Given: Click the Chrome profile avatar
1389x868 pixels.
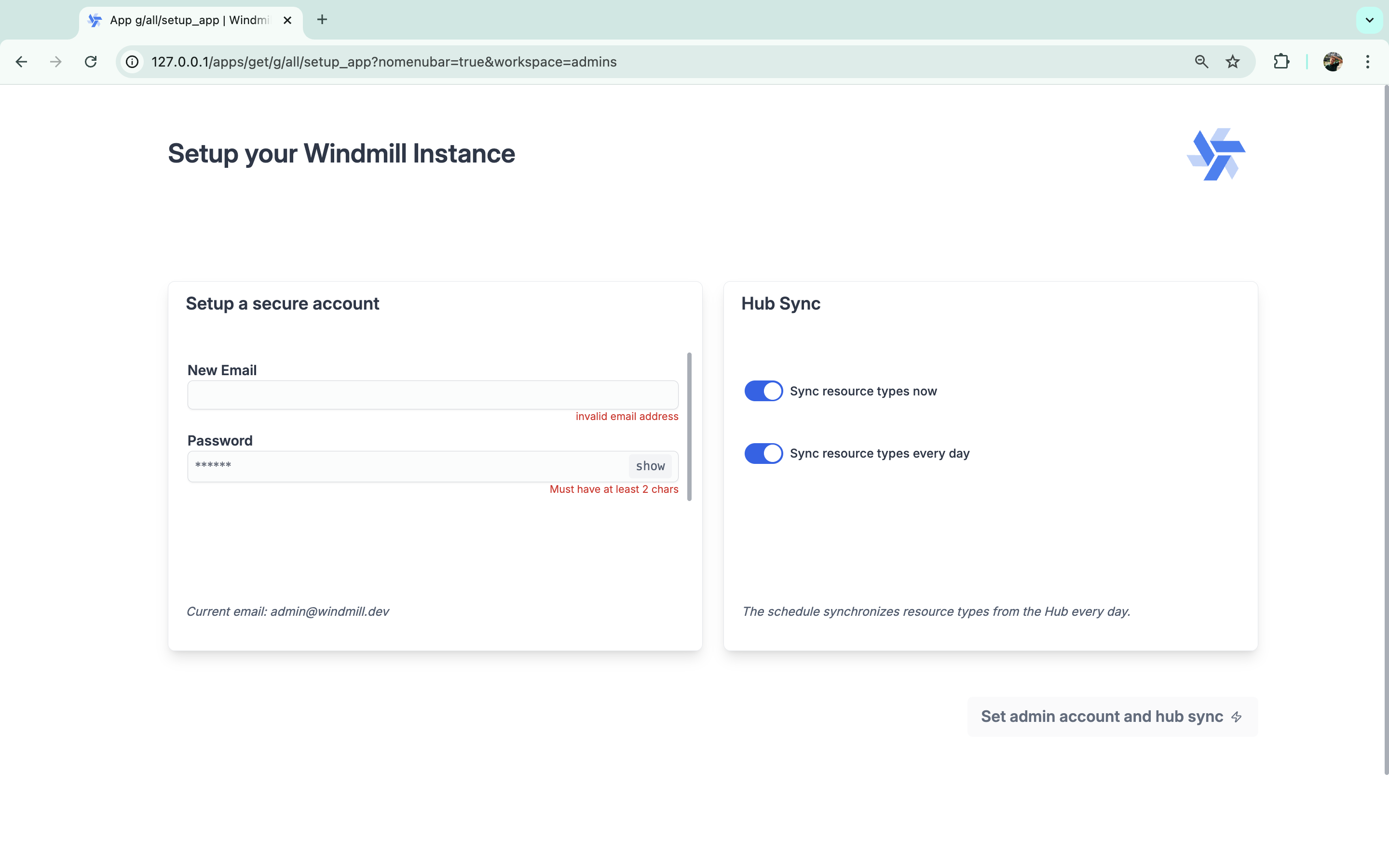Looking at the screenshot, I should [1334, 61].
